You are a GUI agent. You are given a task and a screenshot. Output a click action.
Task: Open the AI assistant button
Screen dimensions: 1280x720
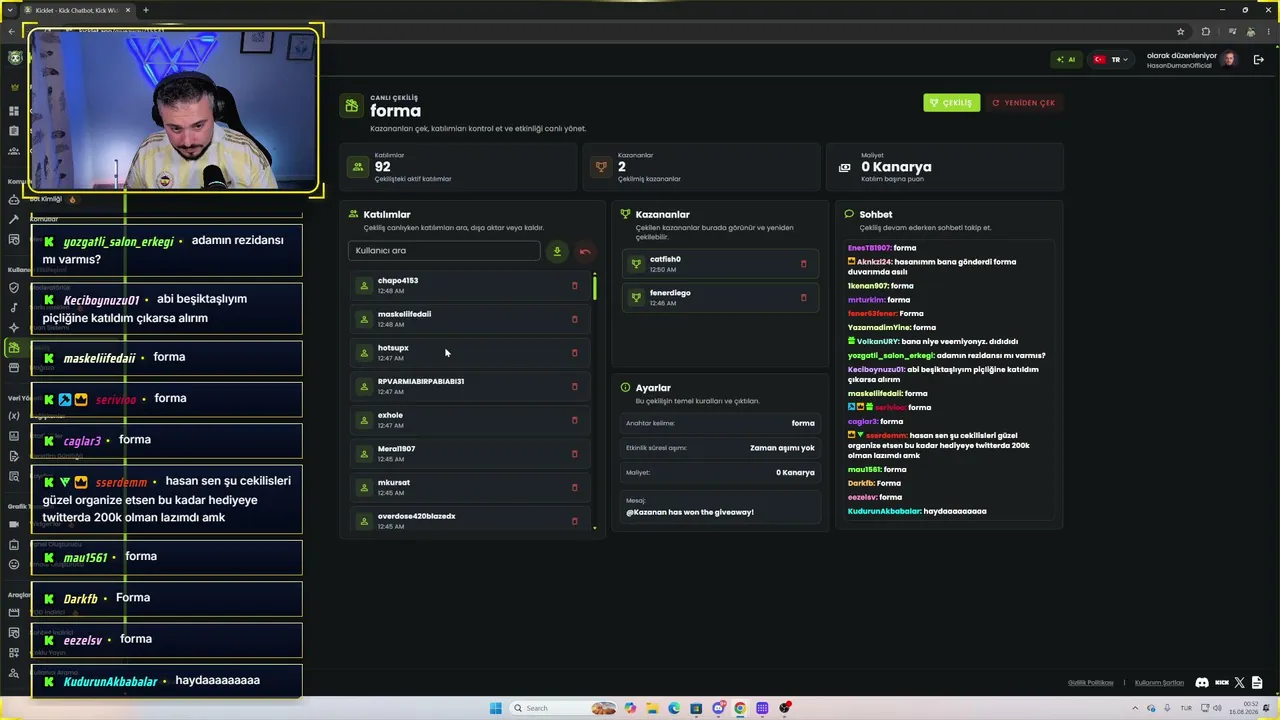tap(1066, 60)
